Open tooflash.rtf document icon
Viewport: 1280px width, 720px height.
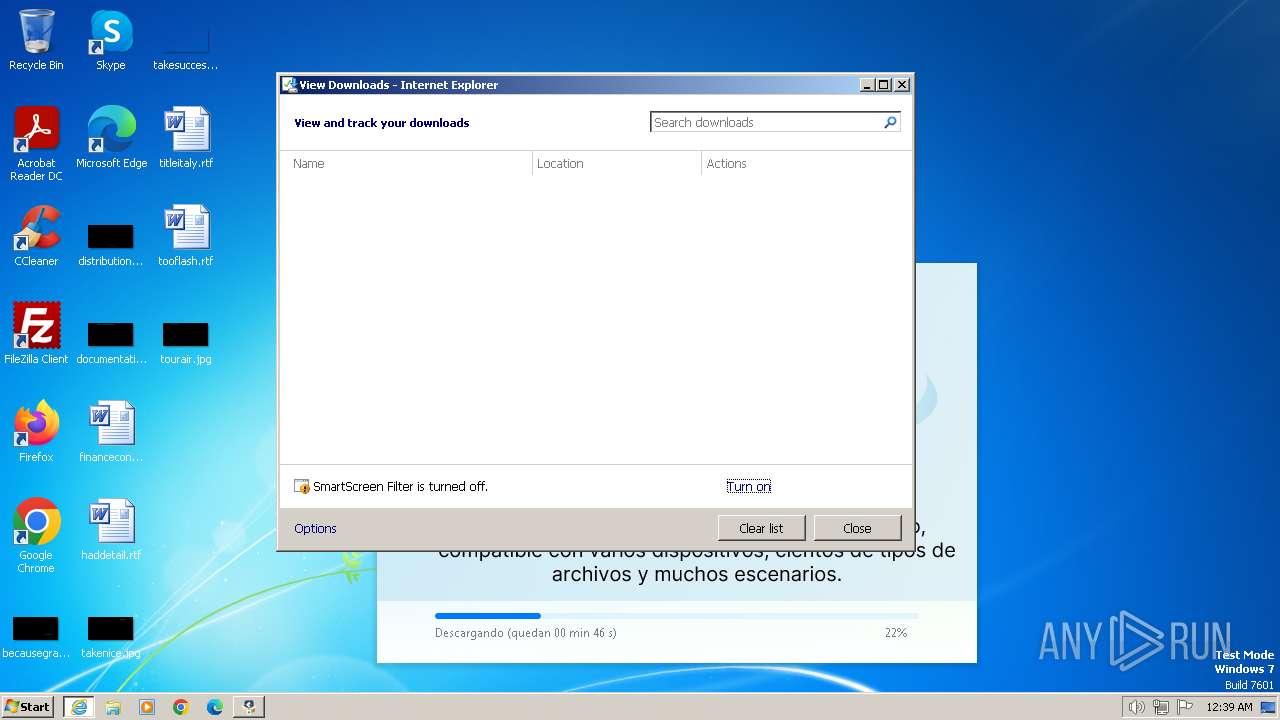coord(186,236)
